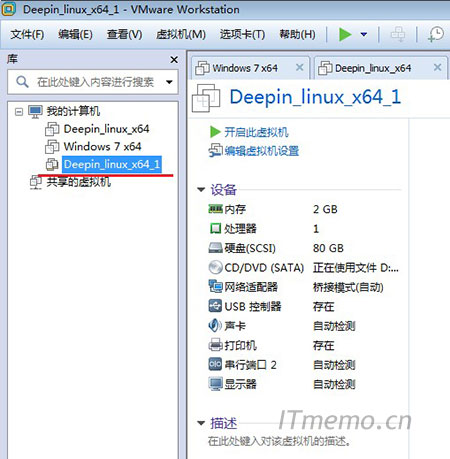The width and height of the screenshot is (450, 459).
Task: Open the 虚拟机(M) menu
Action: pyautogui.click(x=181, y=34)
